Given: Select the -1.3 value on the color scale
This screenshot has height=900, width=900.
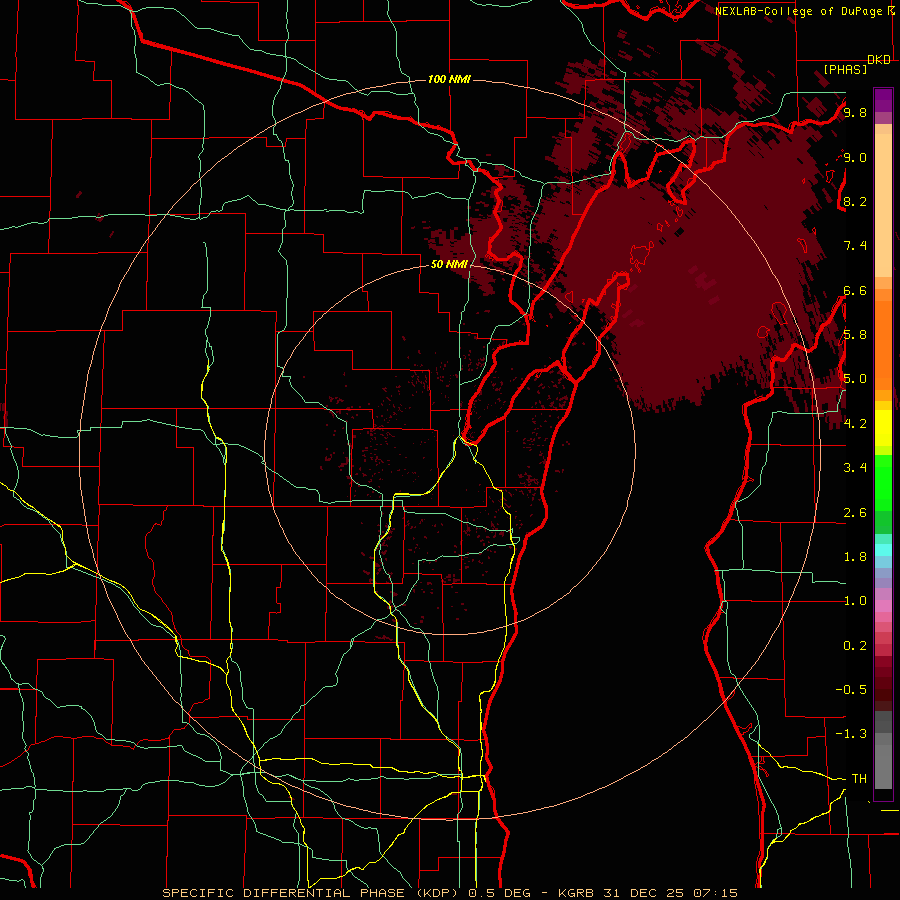Looking at the screenshot, I should coord(851,734).
